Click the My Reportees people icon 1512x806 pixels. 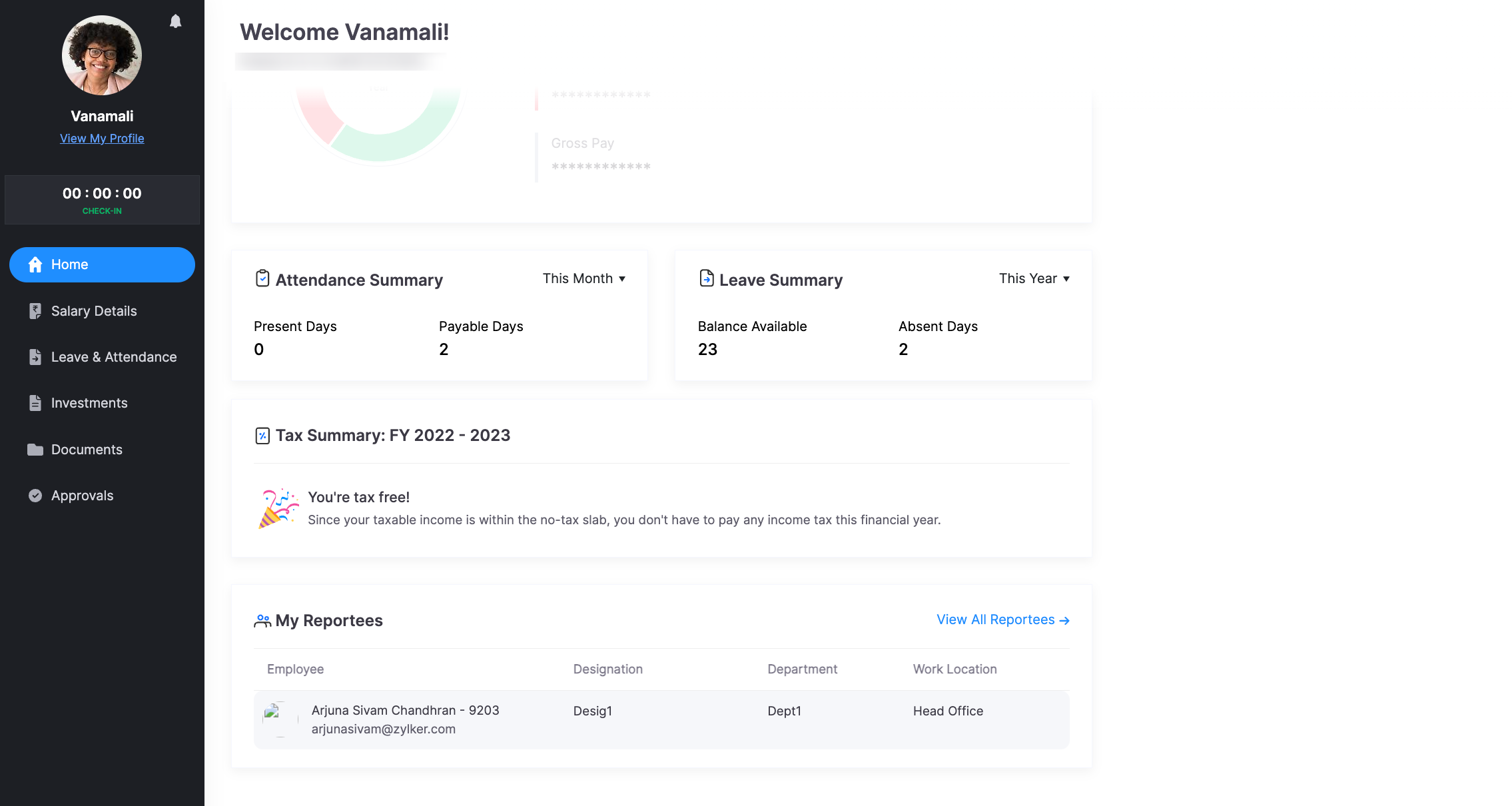click(262, 621)
